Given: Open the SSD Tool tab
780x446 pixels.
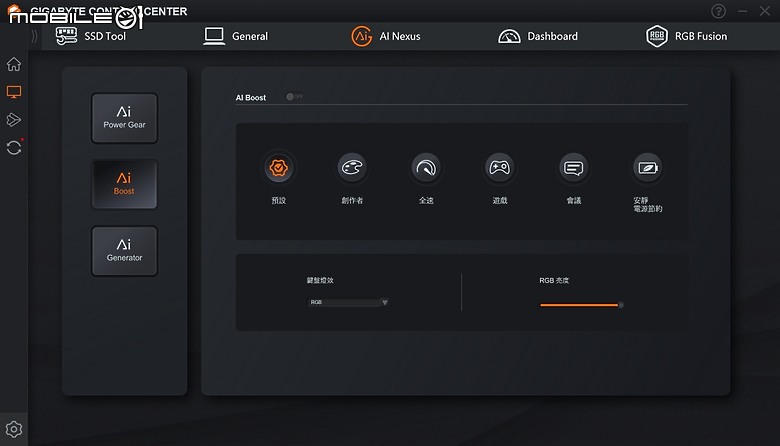Looking at the screenshot, I should (x=91, y=36).
